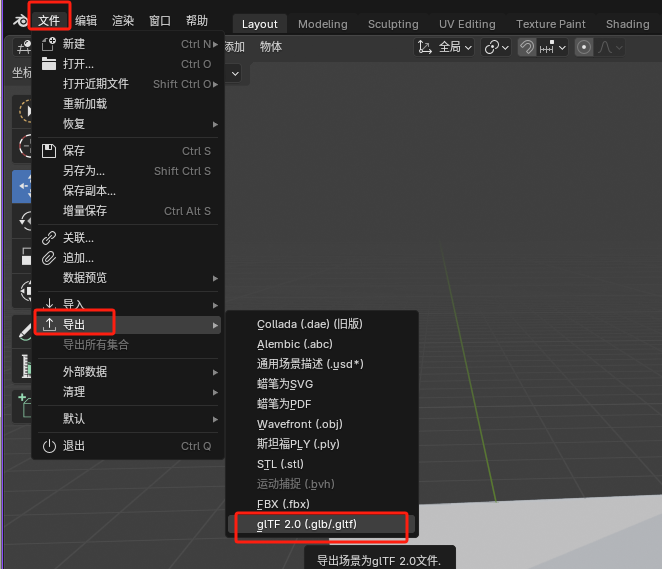Open the pivot point dropdown
Image resolution: width=662 pixels, height=569 pixels.
point(496,47)
